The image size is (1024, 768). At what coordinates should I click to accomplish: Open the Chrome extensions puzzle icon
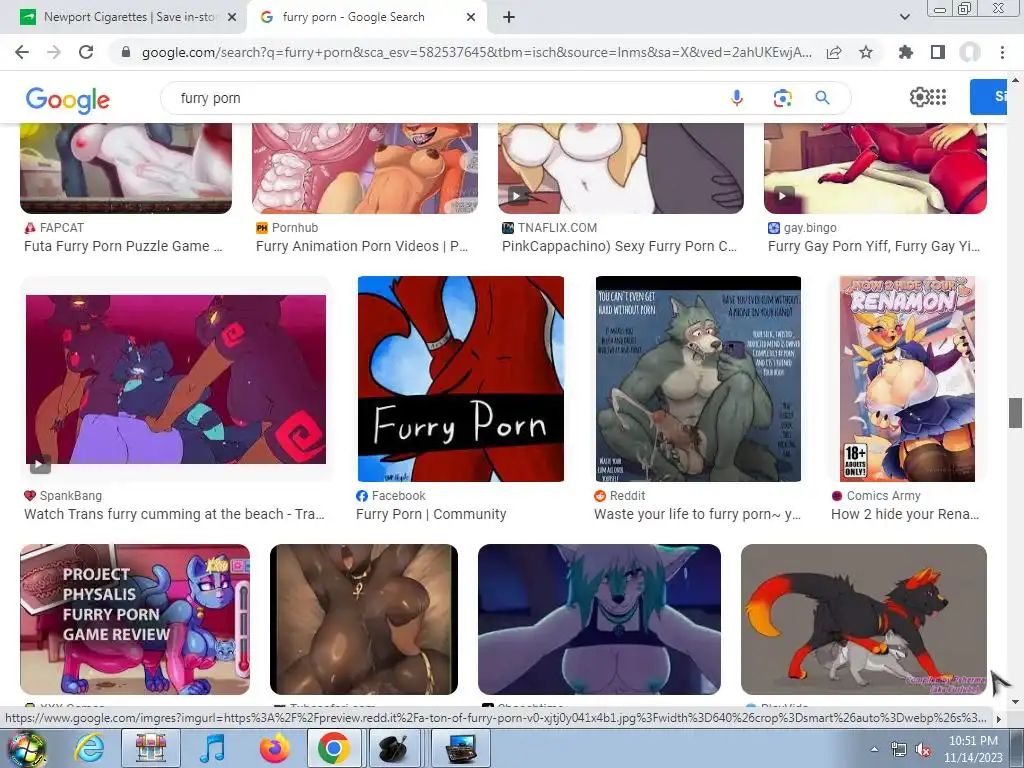(906, 52)
